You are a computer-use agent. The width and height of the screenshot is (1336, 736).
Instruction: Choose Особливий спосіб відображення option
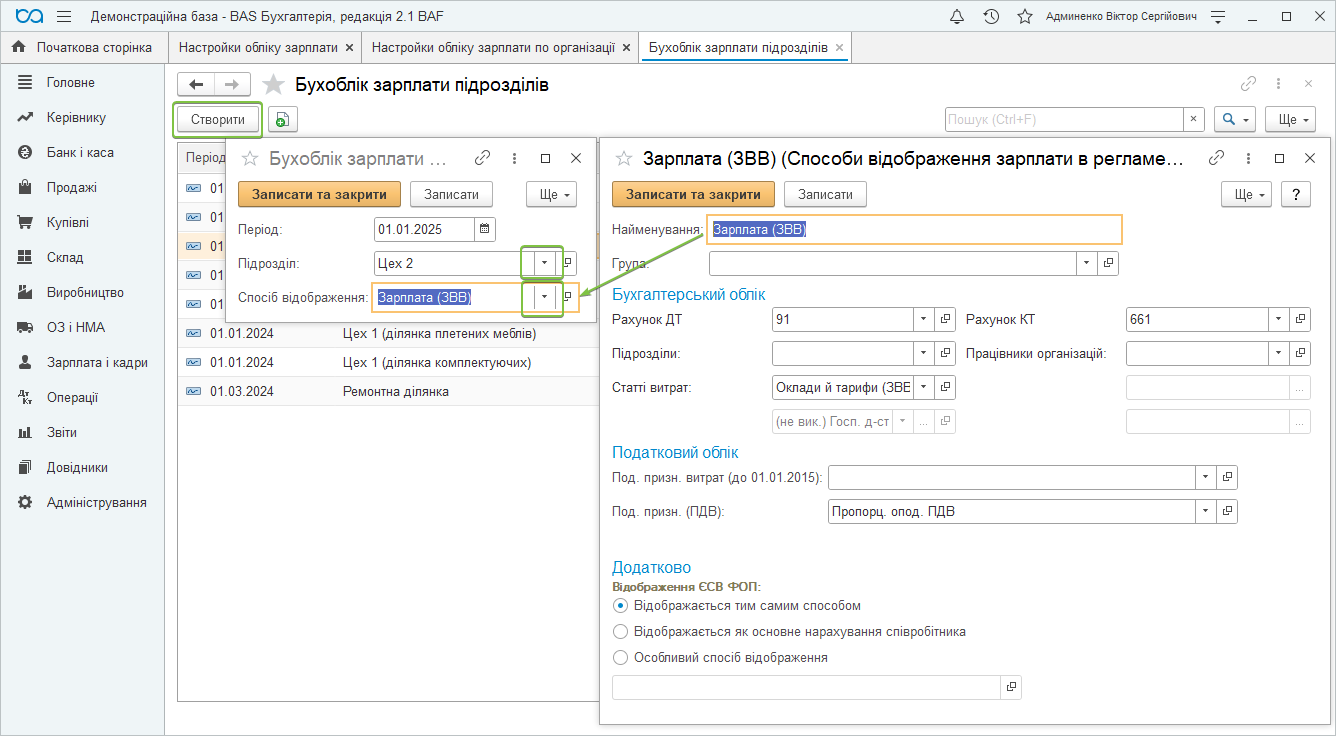coord(620,658)
